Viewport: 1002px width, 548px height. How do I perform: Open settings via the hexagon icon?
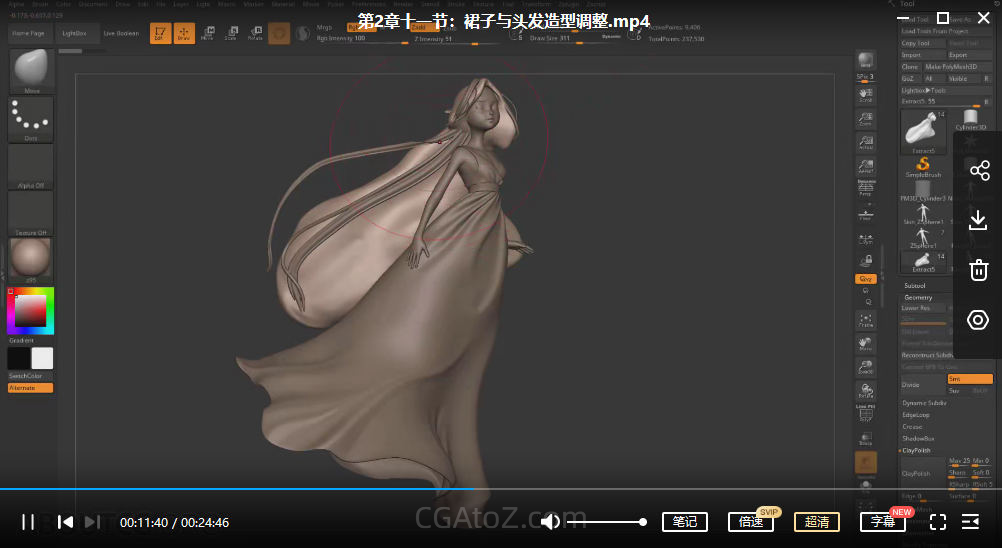click(x=978, y=320)
